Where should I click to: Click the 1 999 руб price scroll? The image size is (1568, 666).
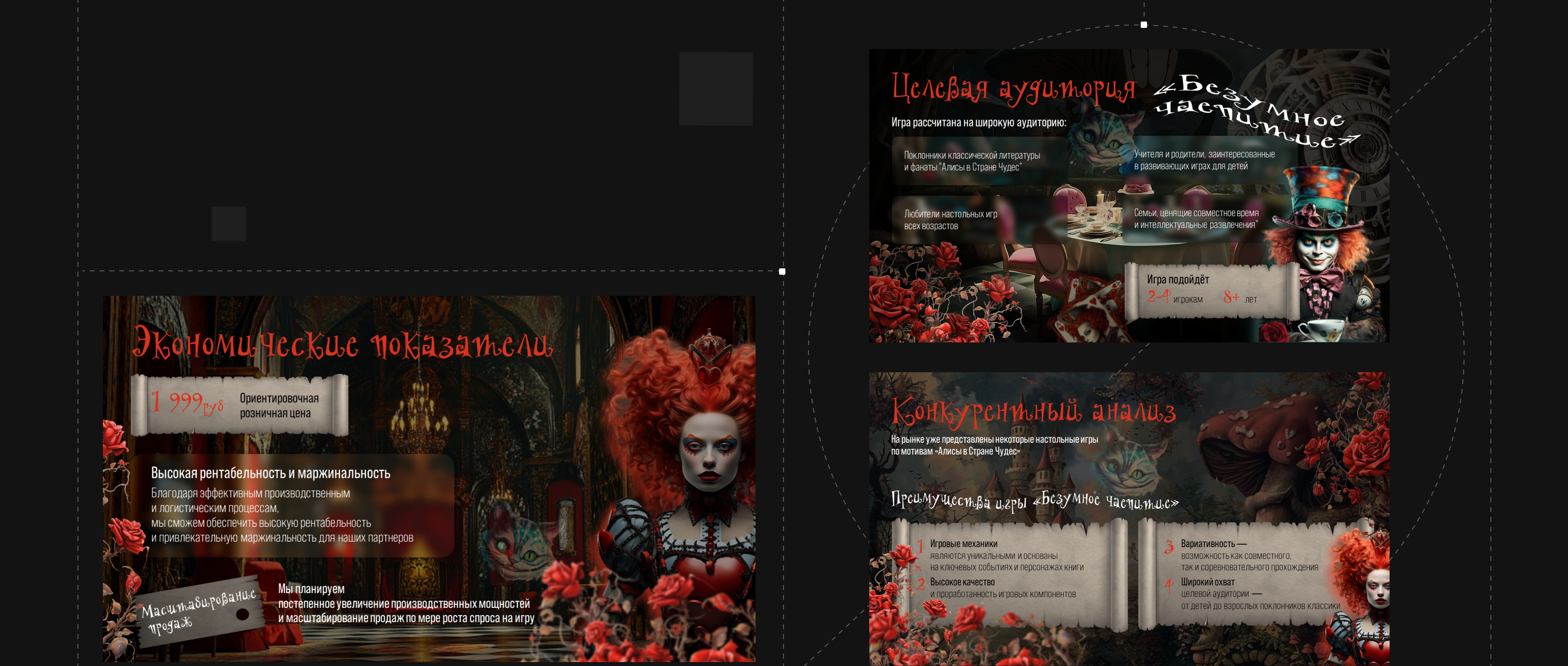coord(240,405)
